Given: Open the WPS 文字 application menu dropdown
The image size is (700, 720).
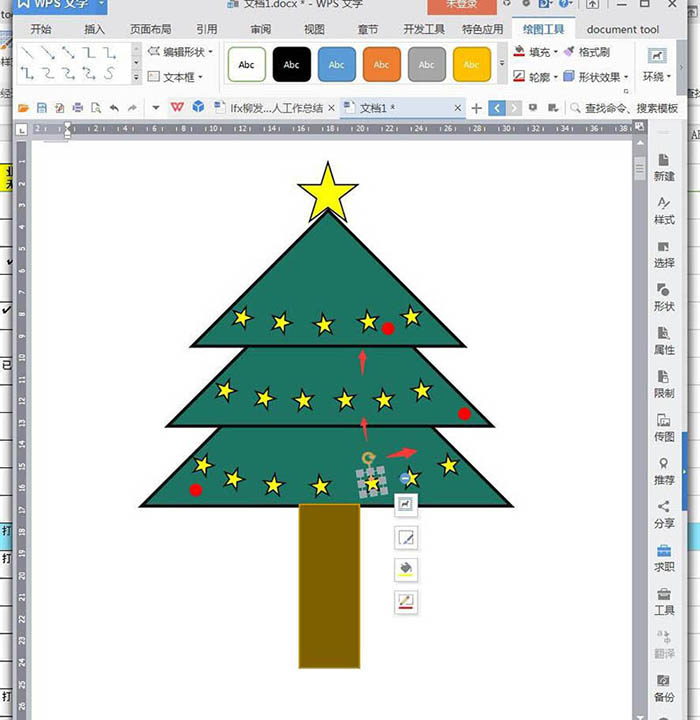Looking at the screenshot, I should (102, 5).
